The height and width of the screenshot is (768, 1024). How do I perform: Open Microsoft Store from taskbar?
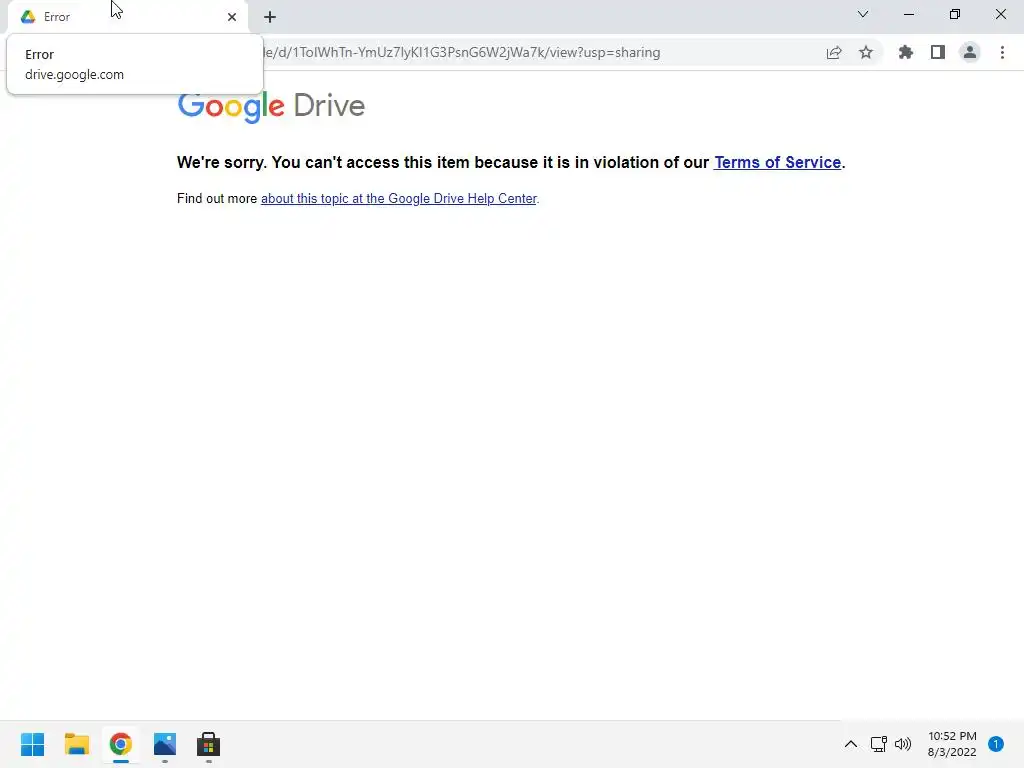pyautogui.click(x=208, y=744)
